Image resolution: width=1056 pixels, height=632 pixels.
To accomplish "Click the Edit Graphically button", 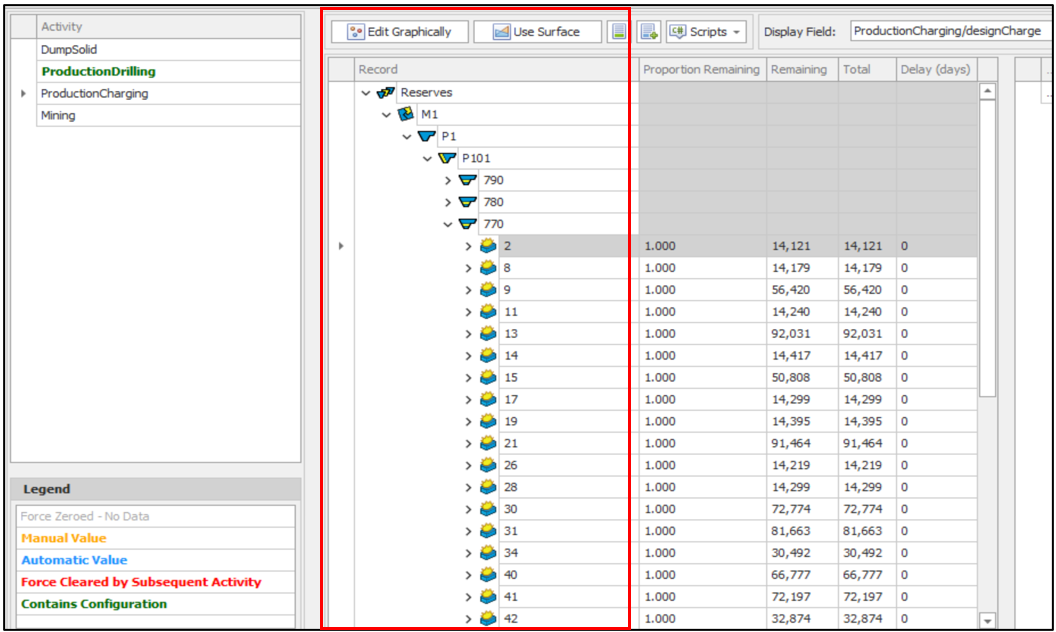I will 399,32.
